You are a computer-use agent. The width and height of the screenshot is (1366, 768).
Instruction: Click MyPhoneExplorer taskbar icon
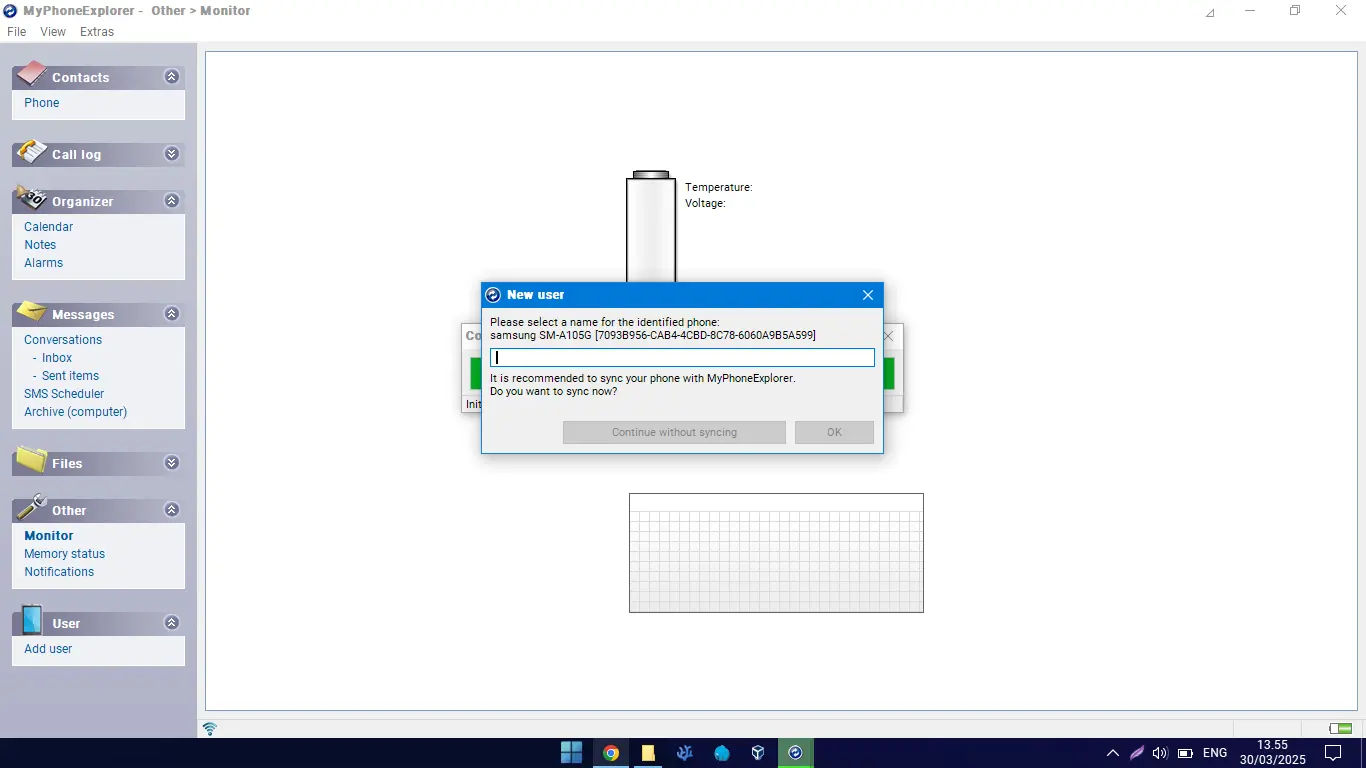pyautogui.click(x=795, y=753)
